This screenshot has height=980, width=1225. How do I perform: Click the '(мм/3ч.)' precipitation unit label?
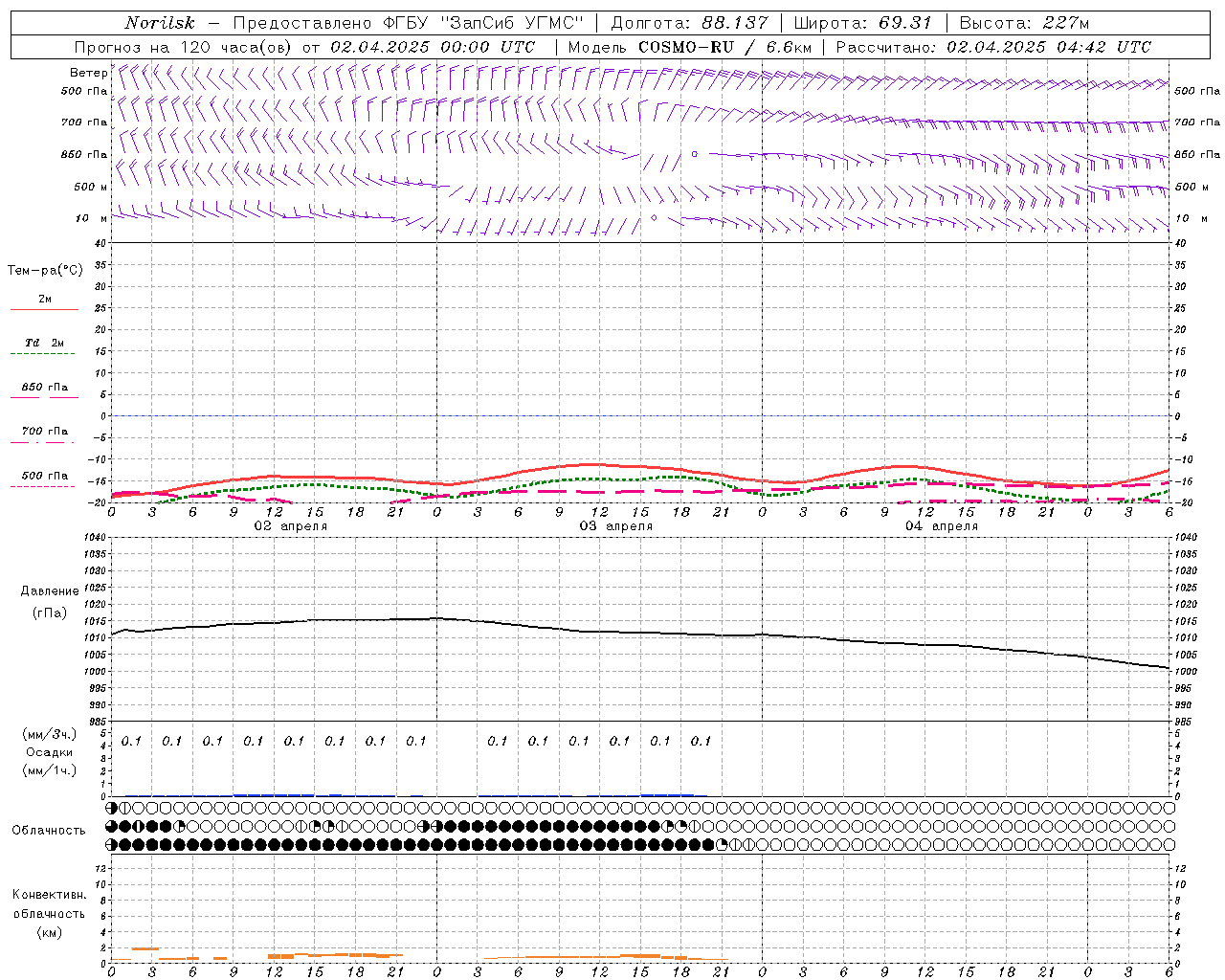click(50, 734)
